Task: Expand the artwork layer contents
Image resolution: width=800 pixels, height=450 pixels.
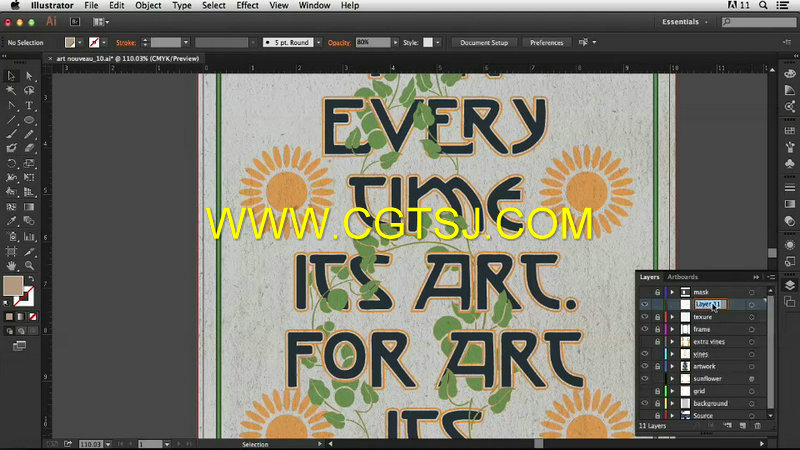Action: click(672, 366)
